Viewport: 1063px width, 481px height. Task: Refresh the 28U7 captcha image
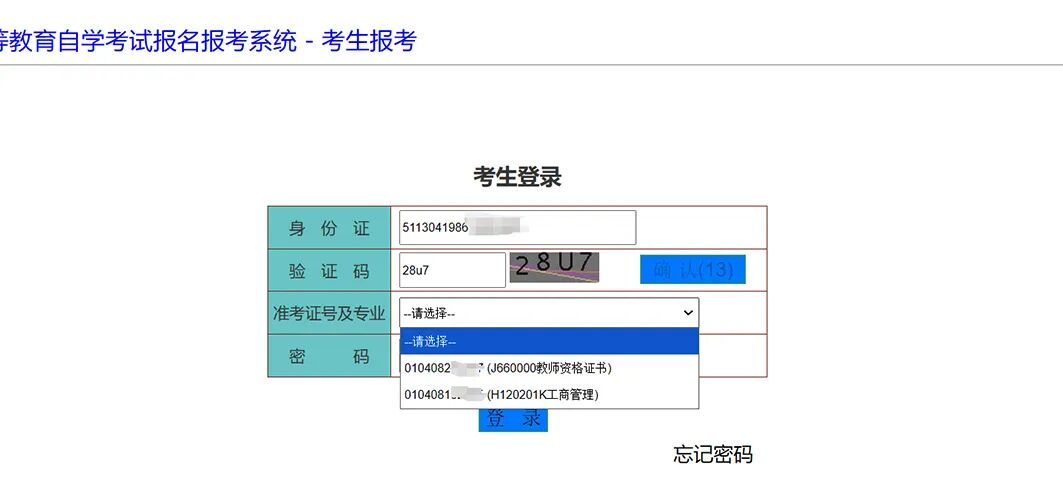tap(554, 267)
